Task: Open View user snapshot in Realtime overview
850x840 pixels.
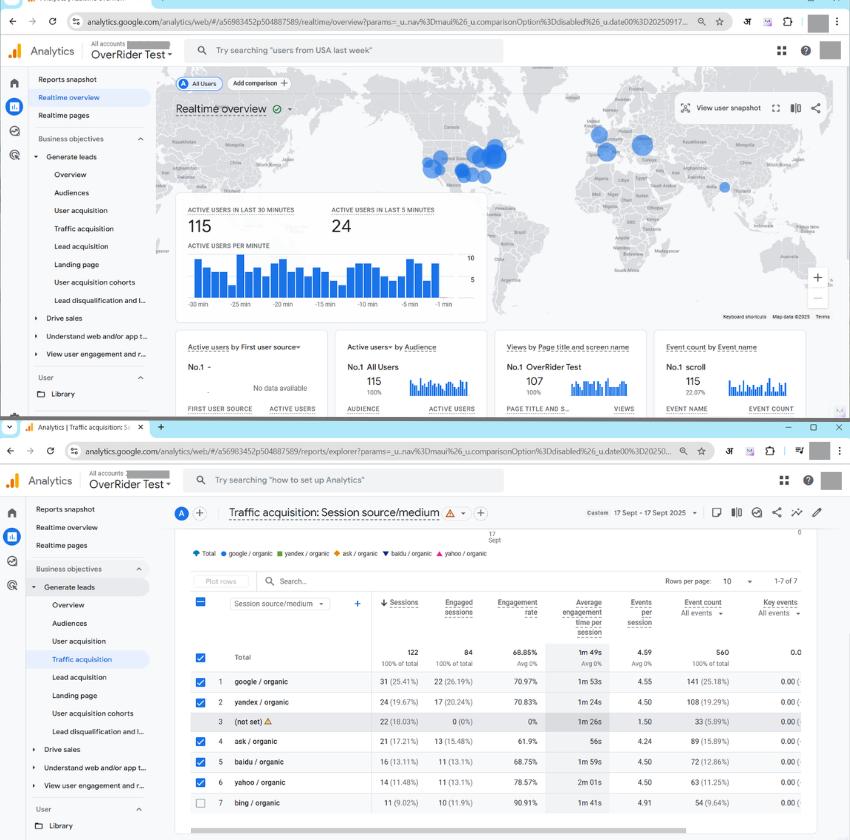Action: [x=720, y=108]
